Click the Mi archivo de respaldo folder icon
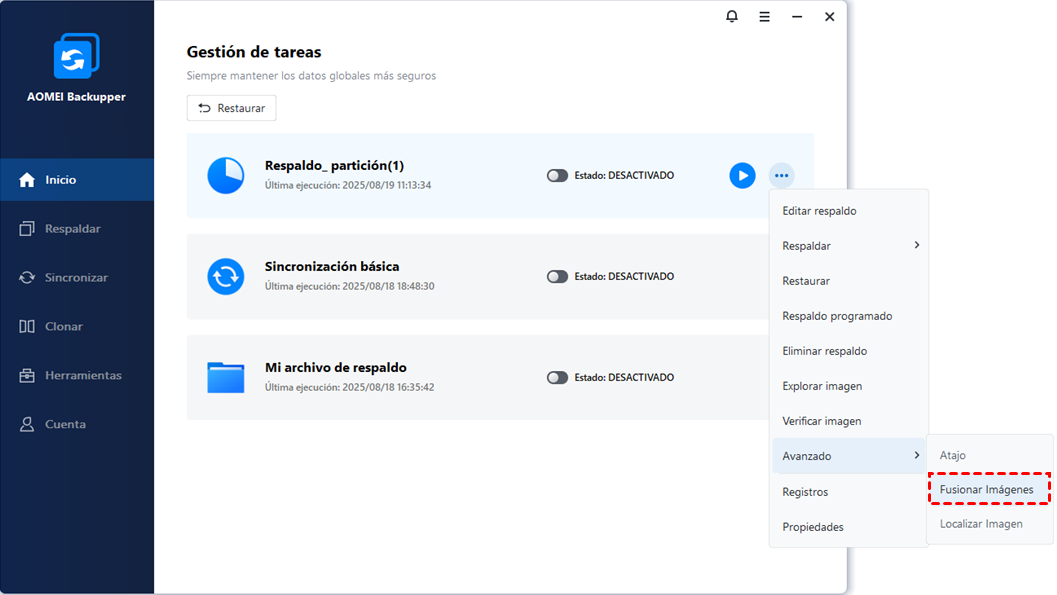The width and height of the screenshot is (1057, 595). (226, 377)
